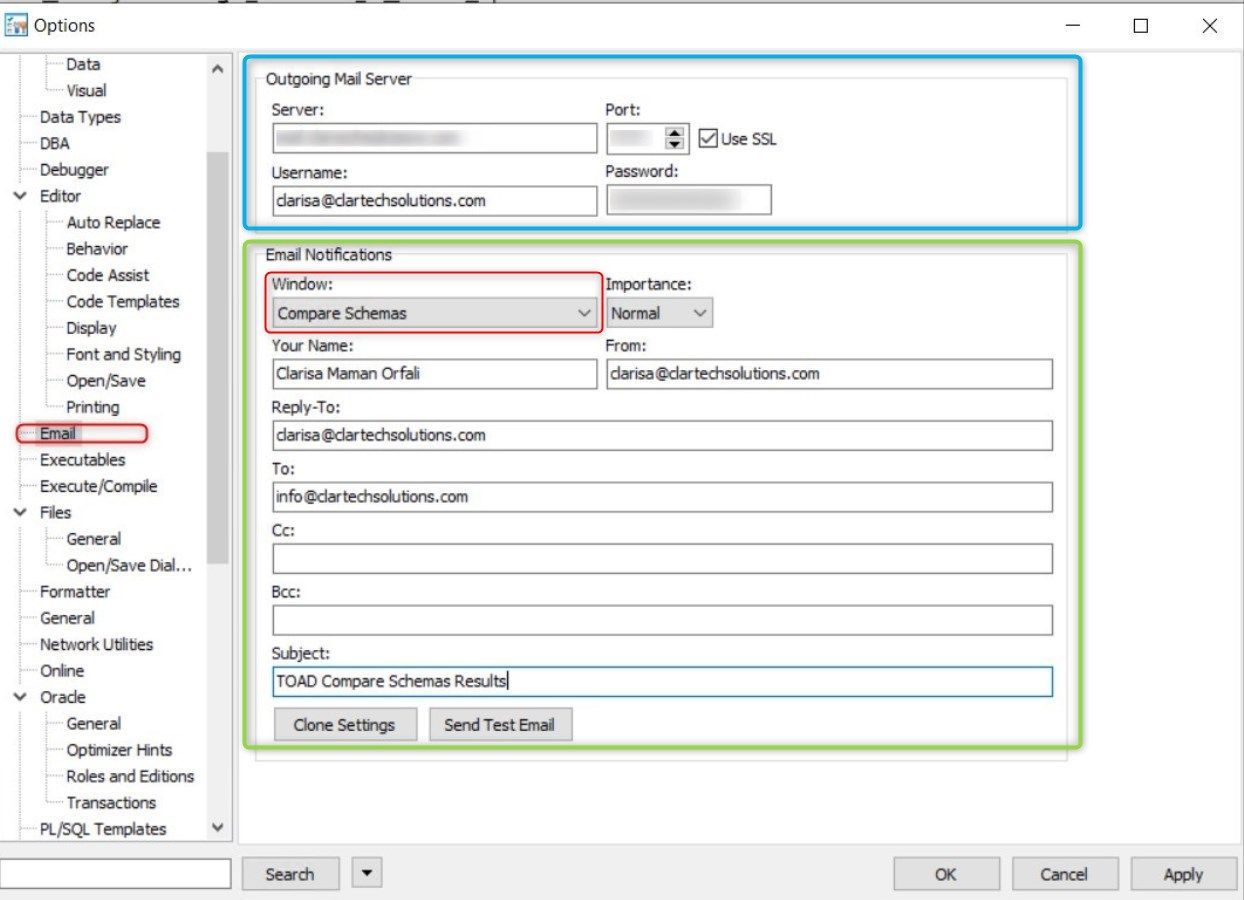Open the Importance dropdown set to Normal
The height and width of the screenshot is (900, 1244).
659,313
